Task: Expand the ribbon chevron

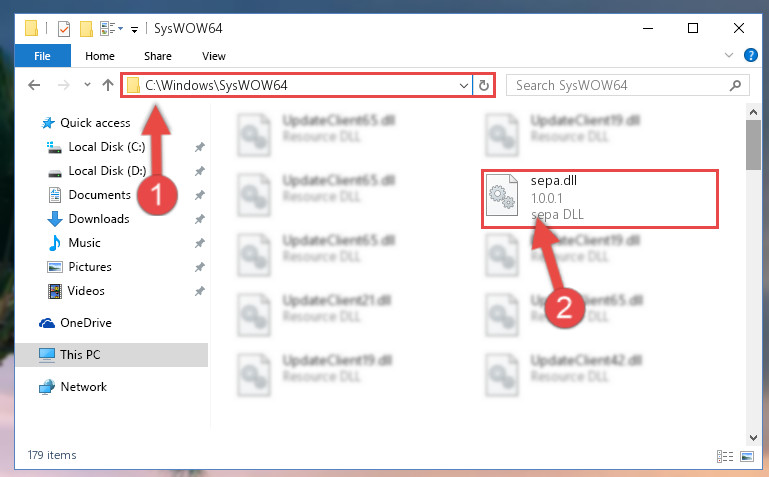Action: (729, 55)
